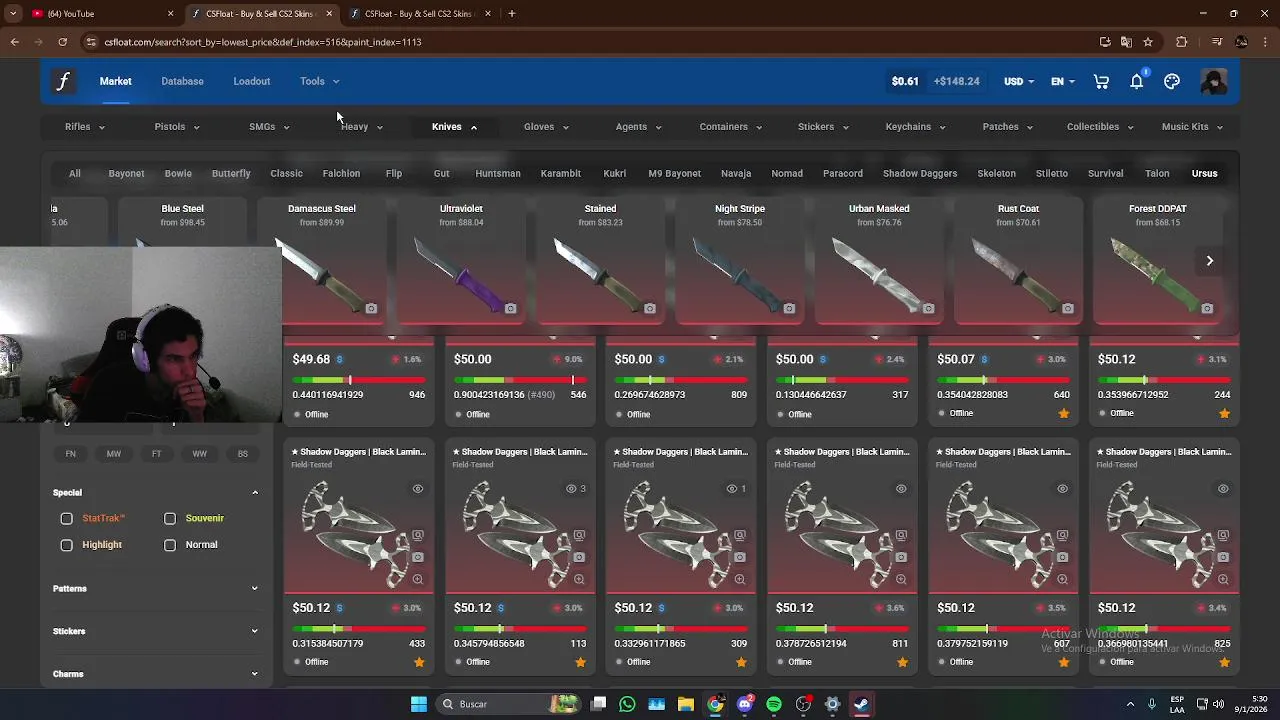This screenshot has height=720, width=1280.
Task: Select the Karambit knife type
Action: 561,174
